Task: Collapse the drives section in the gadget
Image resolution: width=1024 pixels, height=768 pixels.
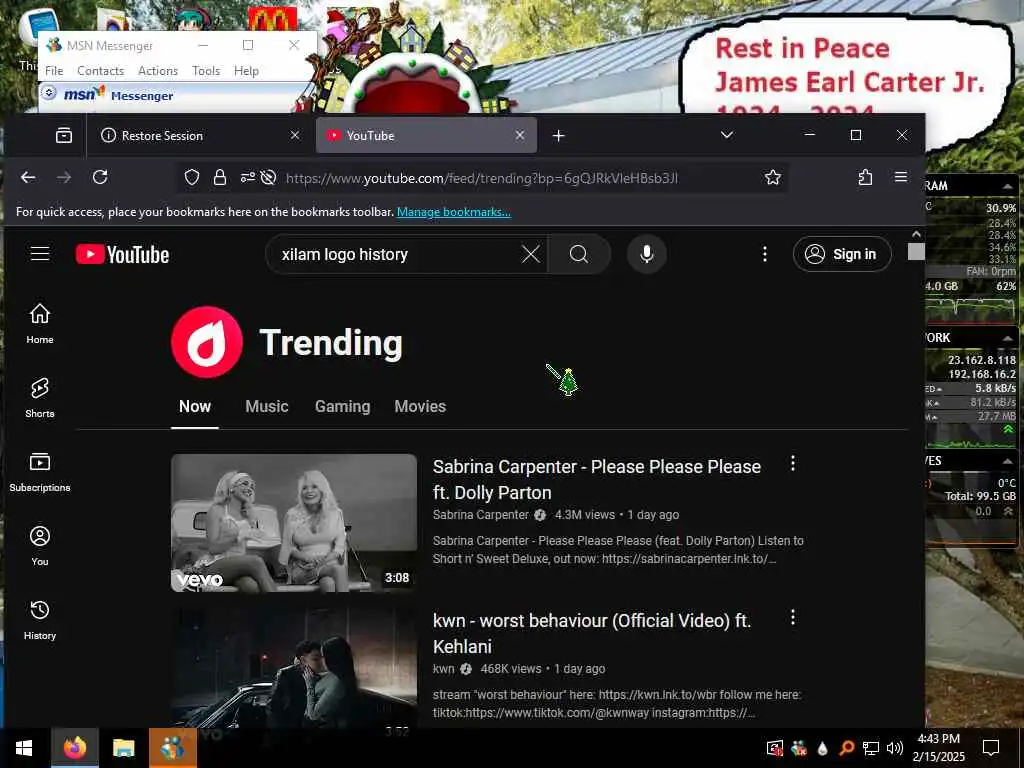Action: pyautogui.click(x=1008, y=461)
